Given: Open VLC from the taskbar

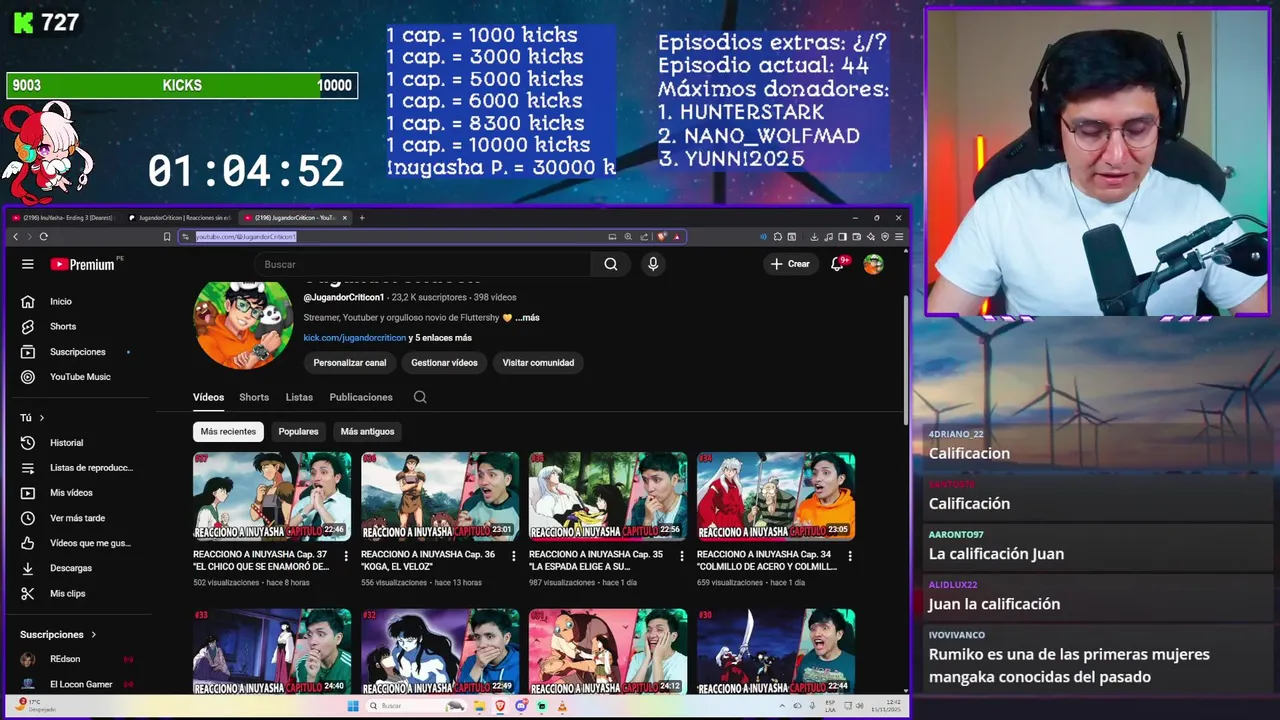Looking at the screenshot, I should (562, 705).
